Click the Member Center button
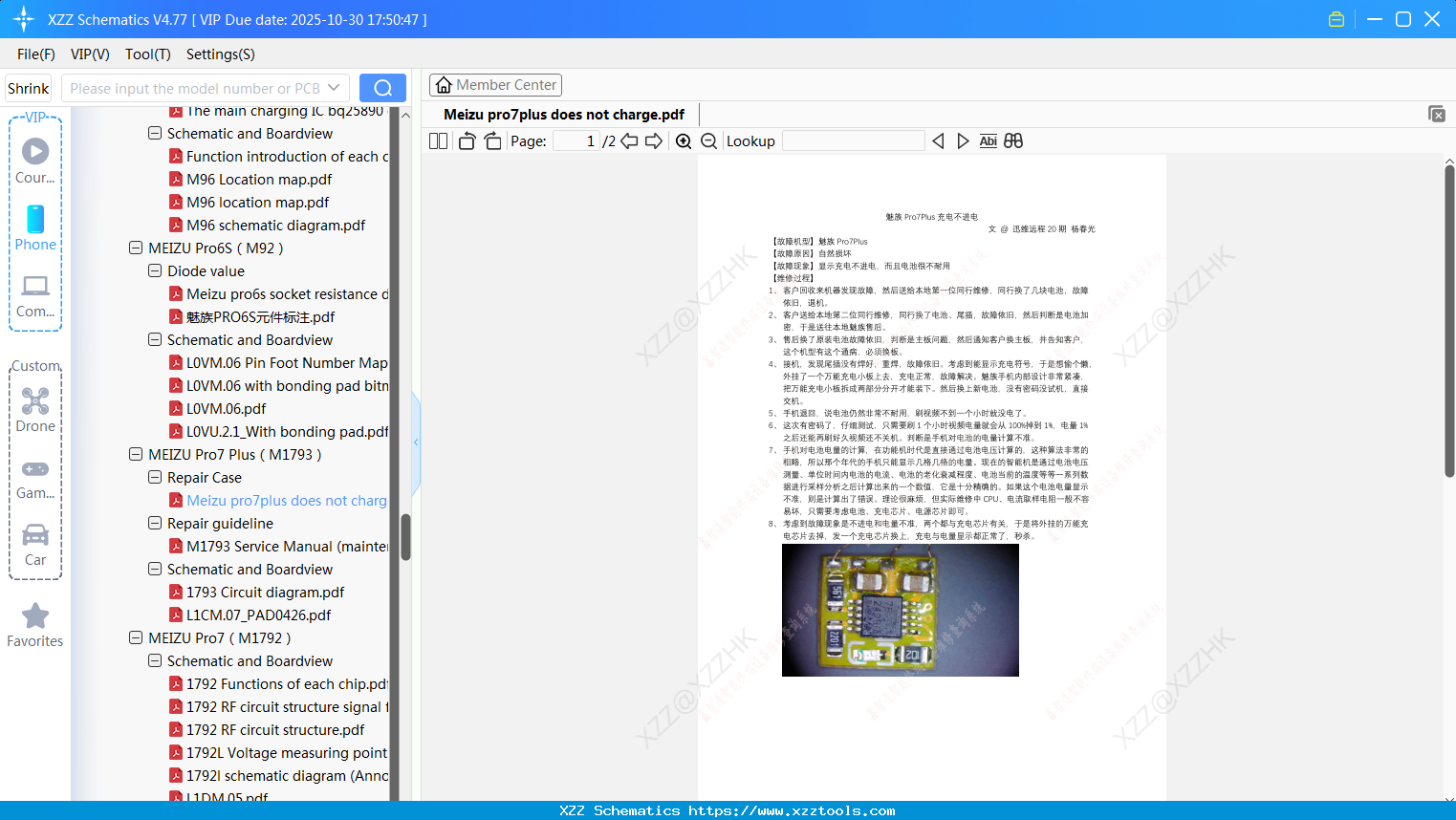Screen dimensions: 1456x820 [495, 85]
